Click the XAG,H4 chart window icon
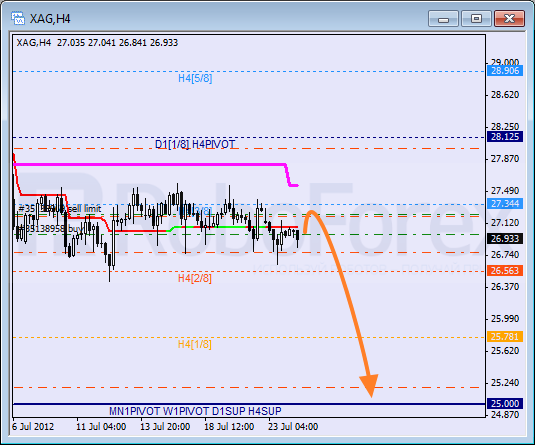The image size is (535, 445). [x=18, y=18]
